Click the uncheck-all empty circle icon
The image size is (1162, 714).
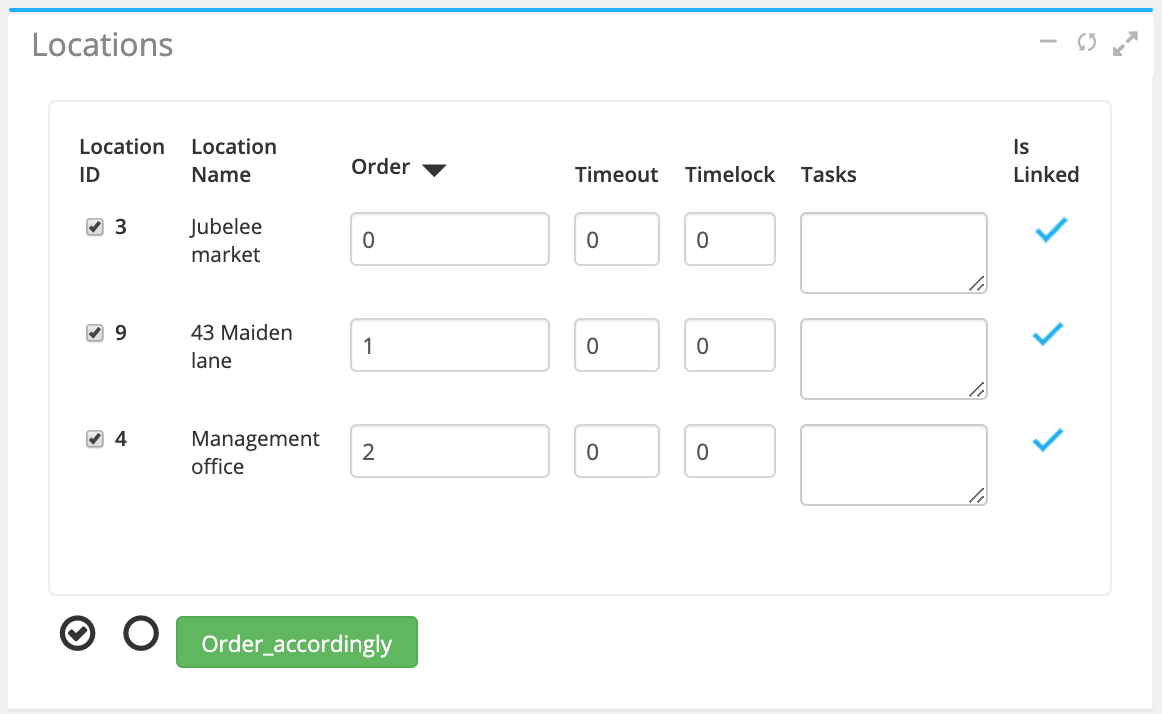141,633
